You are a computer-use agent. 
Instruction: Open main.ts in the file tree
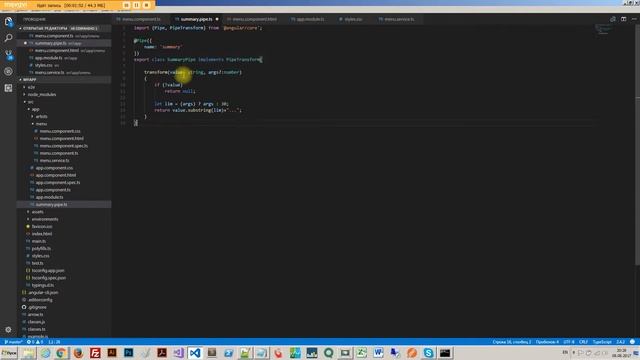39,241
